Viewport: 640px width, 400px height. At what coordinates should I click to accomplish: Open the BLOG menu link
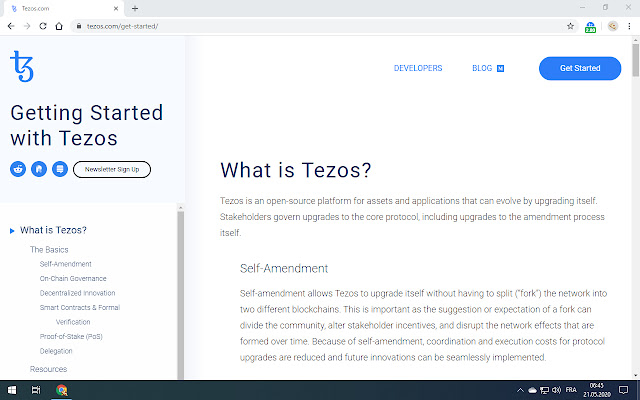tap(482, 68)
